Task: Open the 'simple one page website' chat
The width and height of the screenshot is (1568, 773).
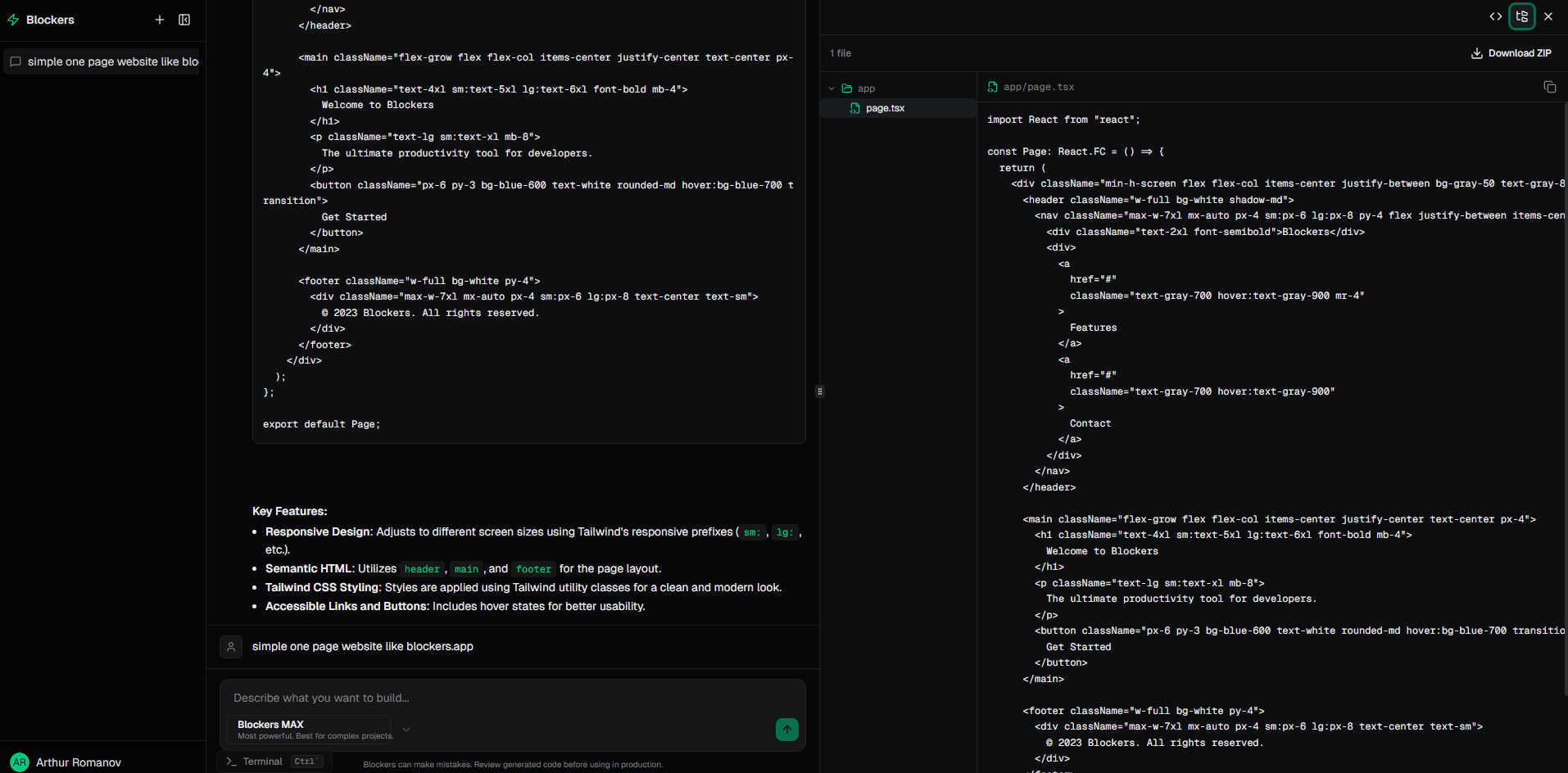Action: coord(103,61)
